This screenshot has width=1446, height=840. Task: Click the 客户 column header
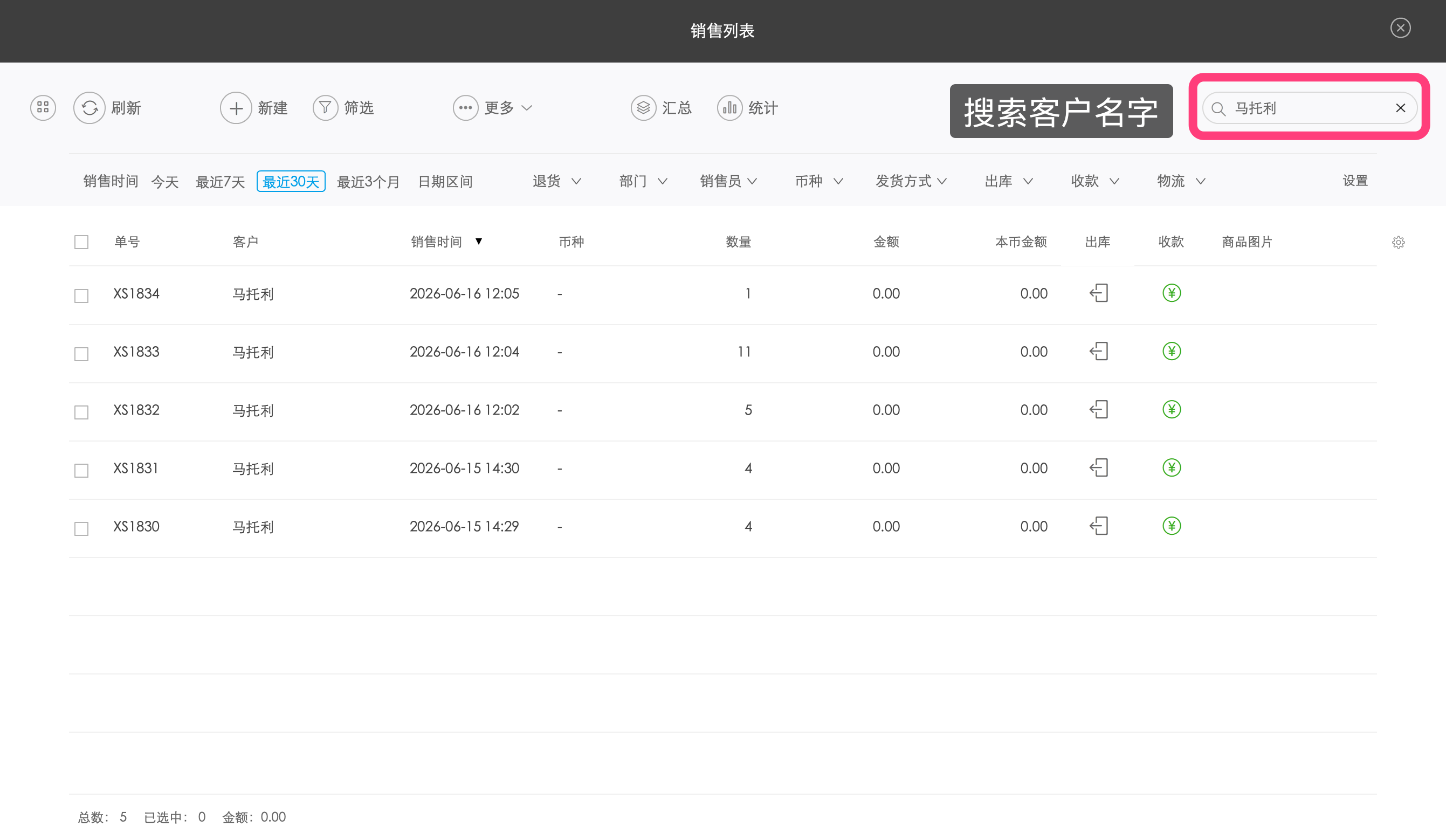click(246, 242)
